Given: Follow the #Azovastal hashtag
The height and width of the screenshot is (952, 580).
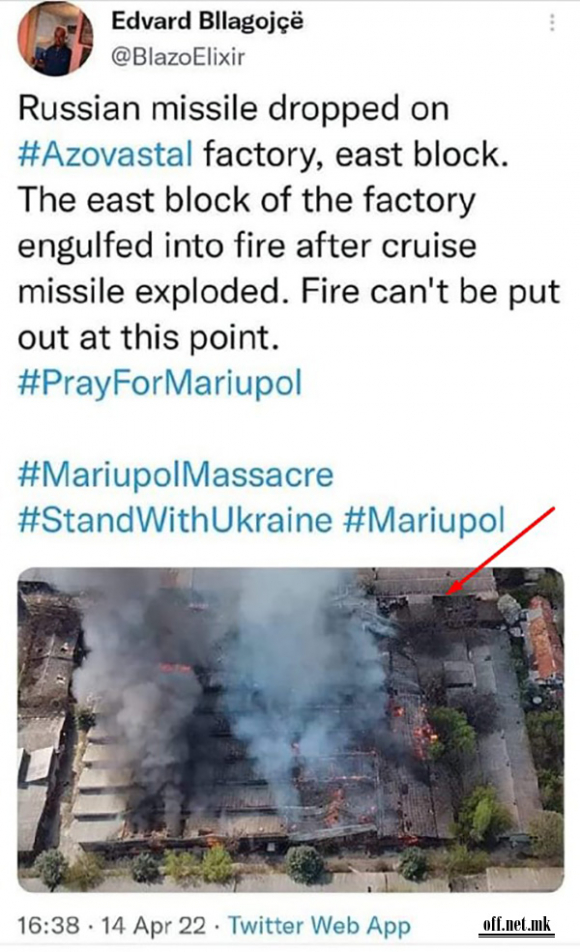Looking at the screenshot, I should click(106, 154).
